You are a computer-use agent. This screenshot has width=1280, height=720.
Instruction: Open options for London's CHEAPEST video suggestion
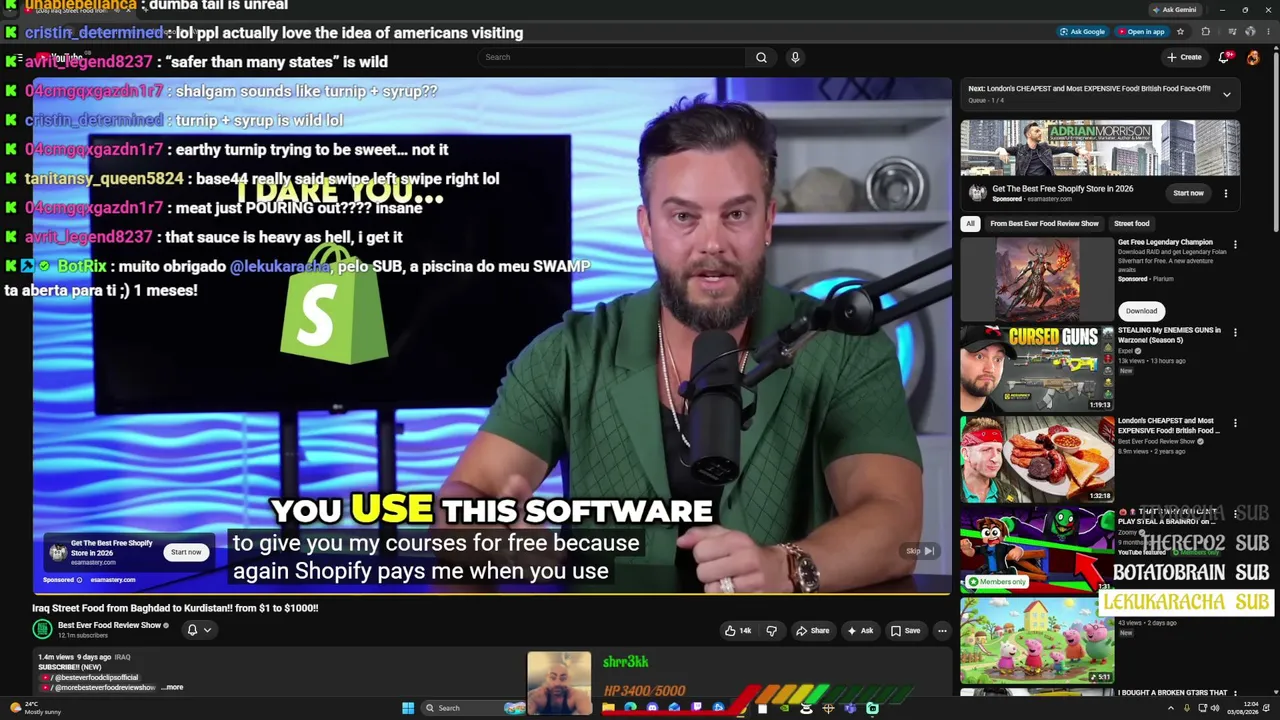(1235, 424)
